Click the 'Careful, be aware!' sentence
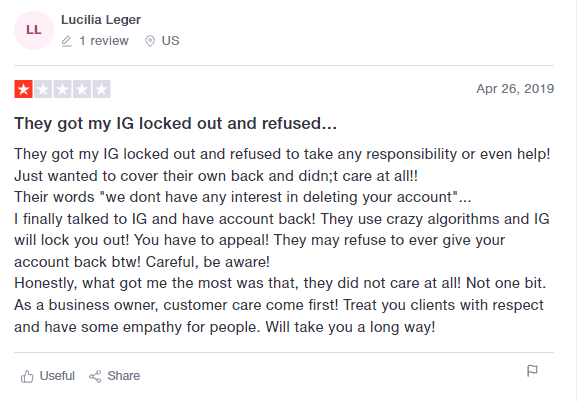This screenshot has width=577, height=402. 208,262
